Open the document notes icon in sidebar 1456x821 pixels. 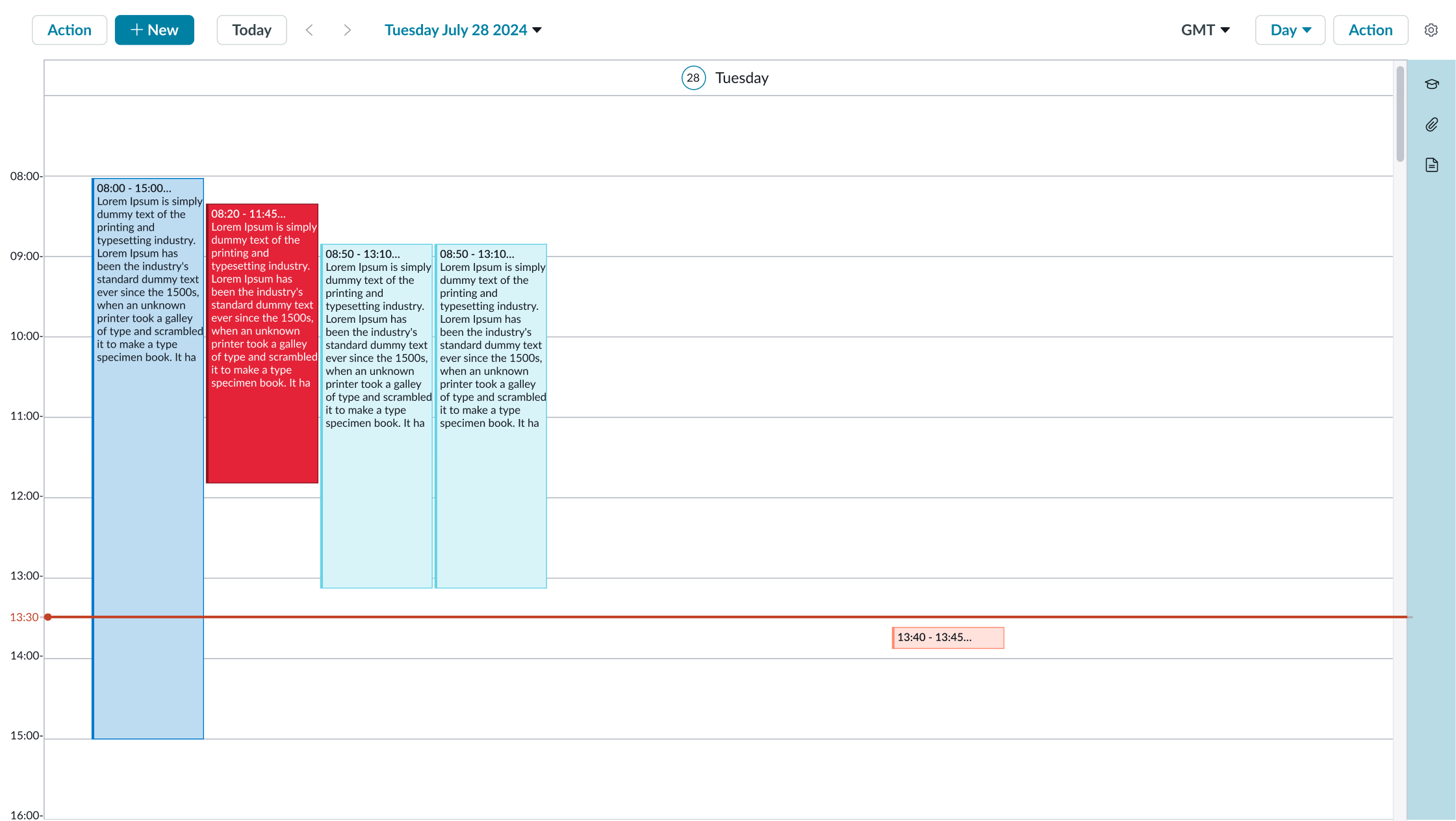point(1432,165)
